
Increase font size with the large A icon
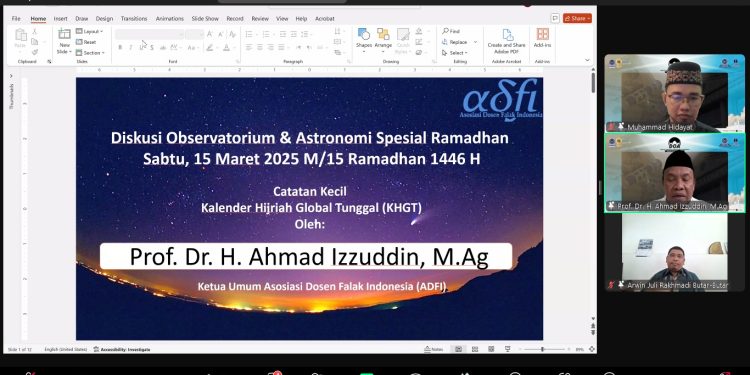(210, 34)
